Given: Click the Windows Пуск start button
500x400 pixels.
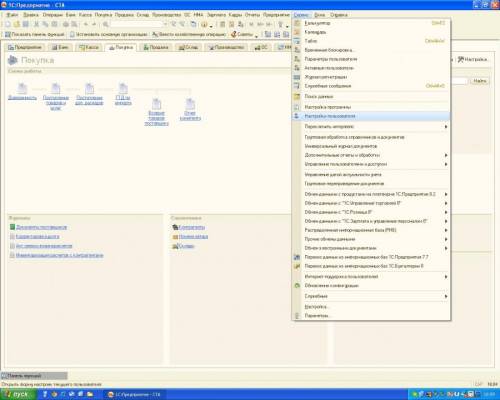Looking at the screenshot, I should point(18,394).
